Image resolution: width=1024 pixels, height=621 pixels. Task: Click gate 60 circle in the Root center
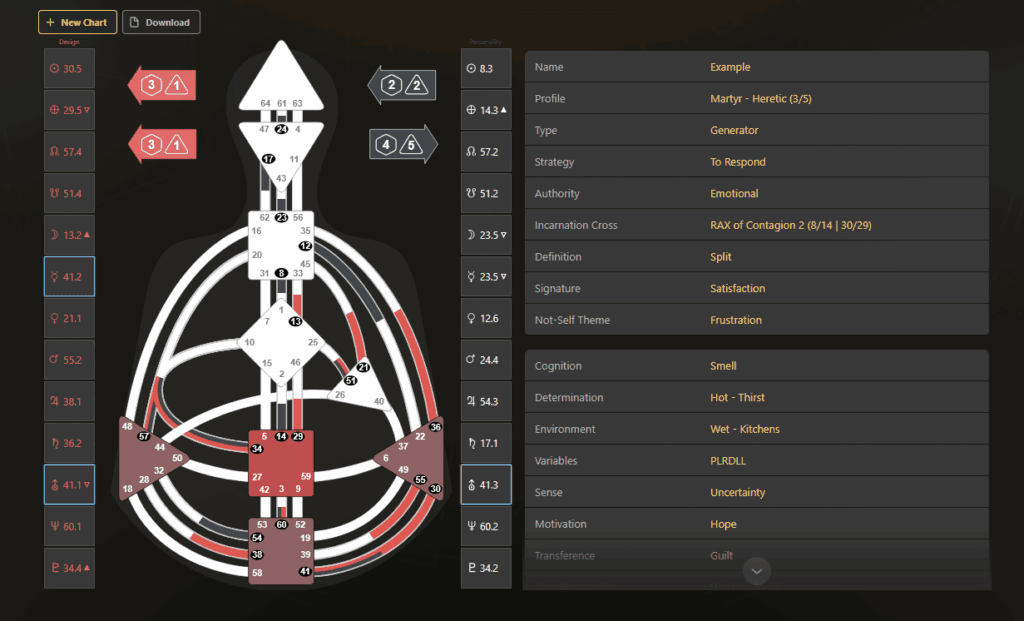[x=281, y=524]
